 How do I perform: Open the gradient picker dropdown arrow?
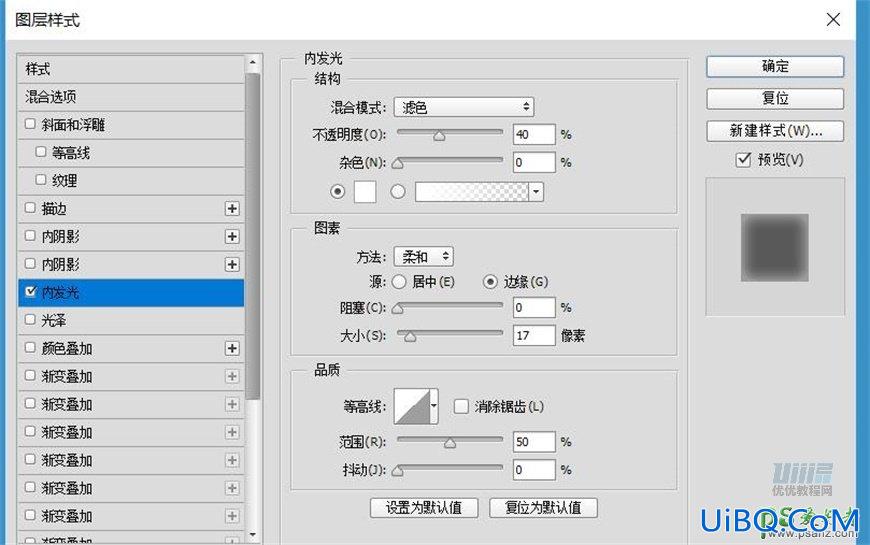click(x=536, y=192)
